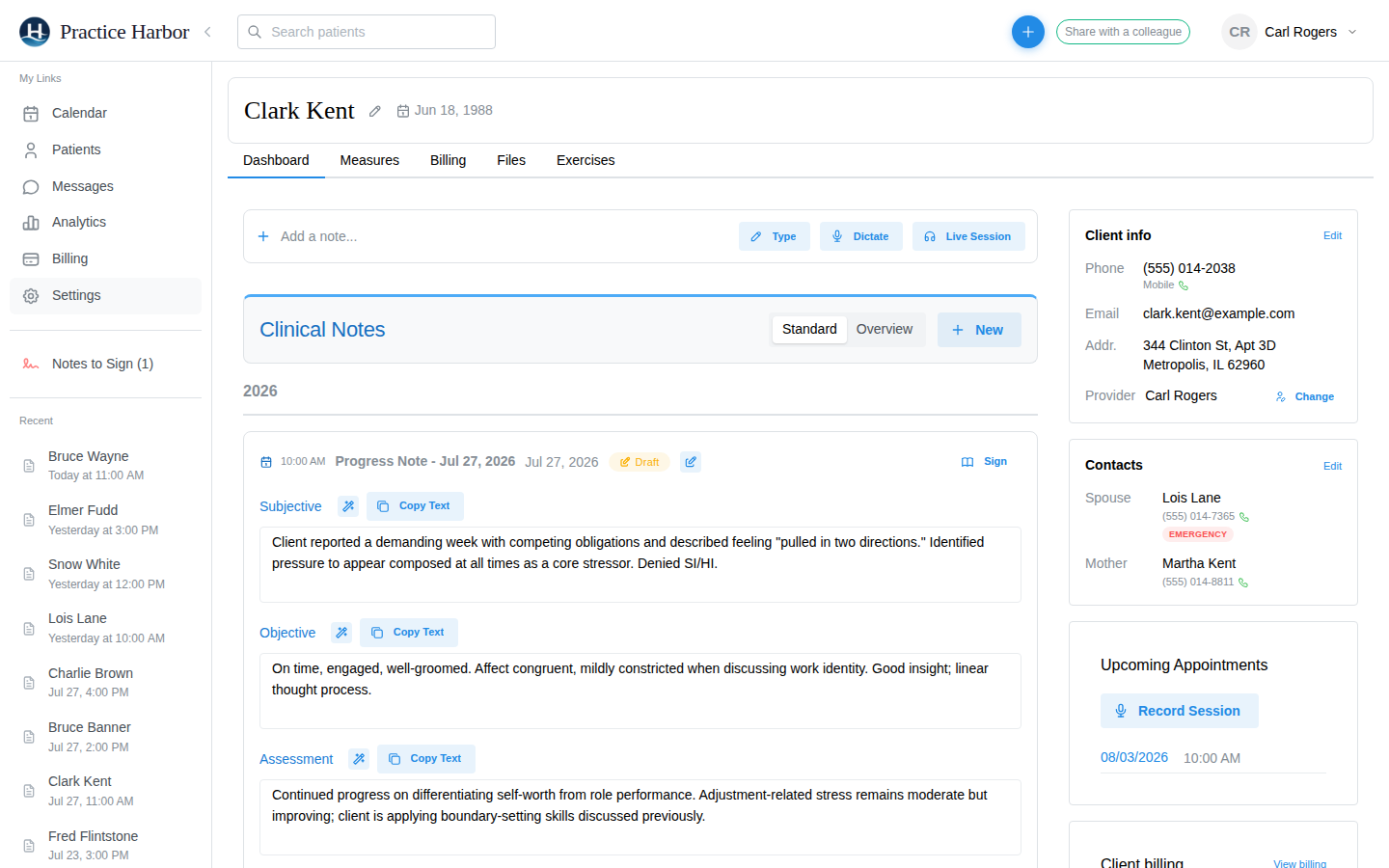Image resolution: width=1389 pixels, height=868 pixels.
Task: Click the Practice Harbor logo icon
Action: coord(35,32)
